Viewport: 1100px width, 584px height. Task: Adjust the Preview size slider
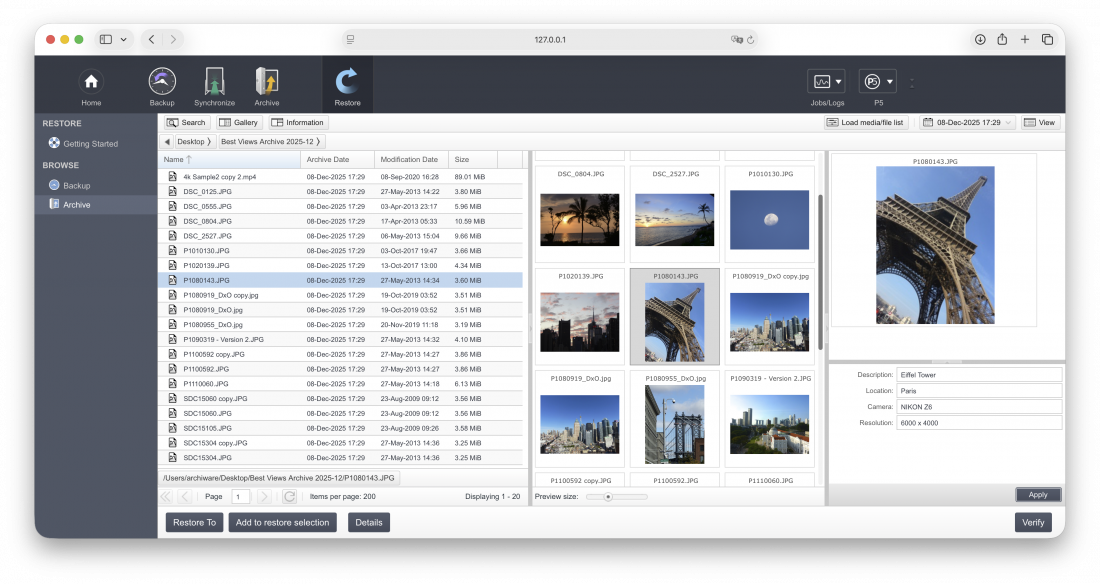click(607, 496)
